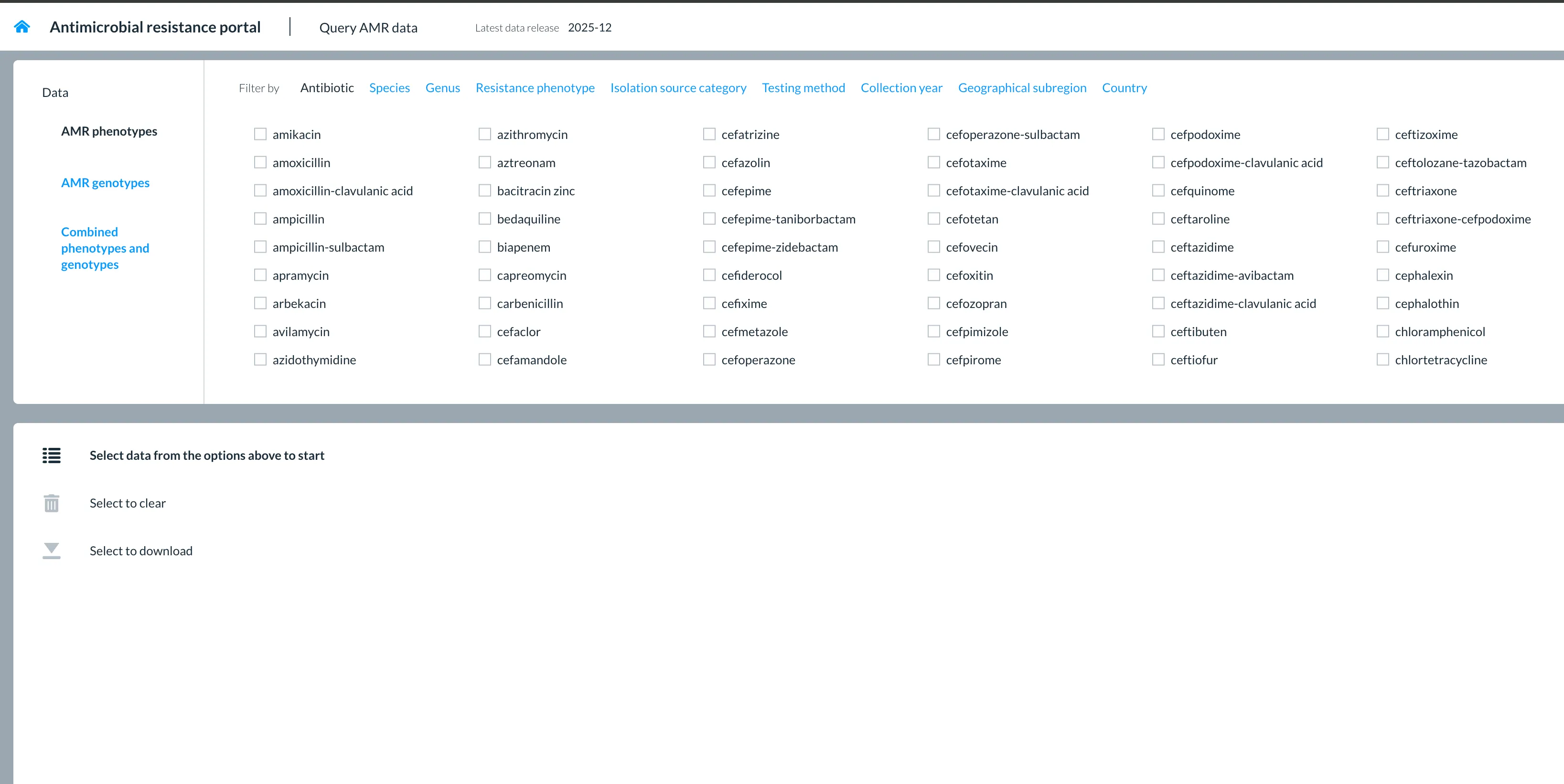This screenshot has width=1564, height=784.
Task: Click the list icon beside Select data
Action: coord(52,455)
